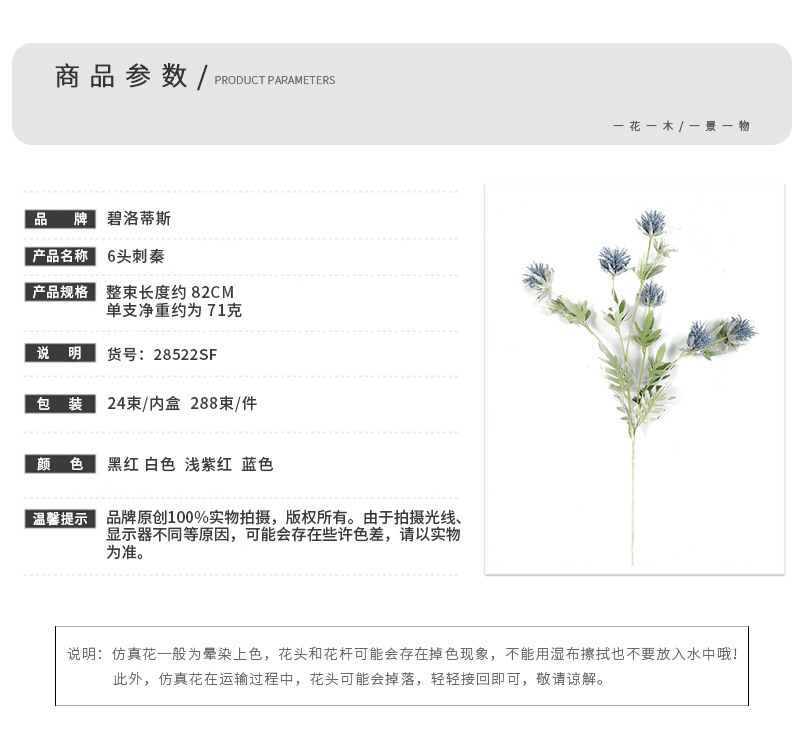
Task: Click the 商品参数 heading
Action: [x=121, y=77]
